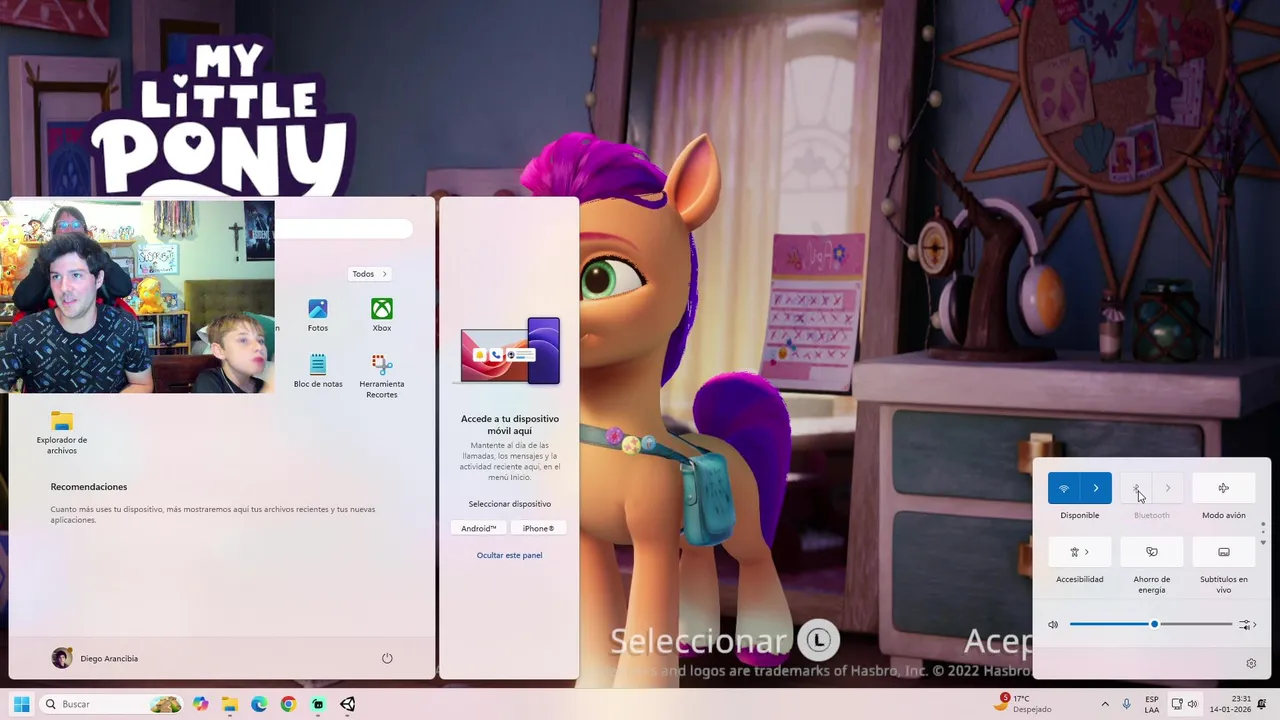1280x720 pixels.
Task: Toggle Ahorro de energía setting
Action: point(1152,552)
